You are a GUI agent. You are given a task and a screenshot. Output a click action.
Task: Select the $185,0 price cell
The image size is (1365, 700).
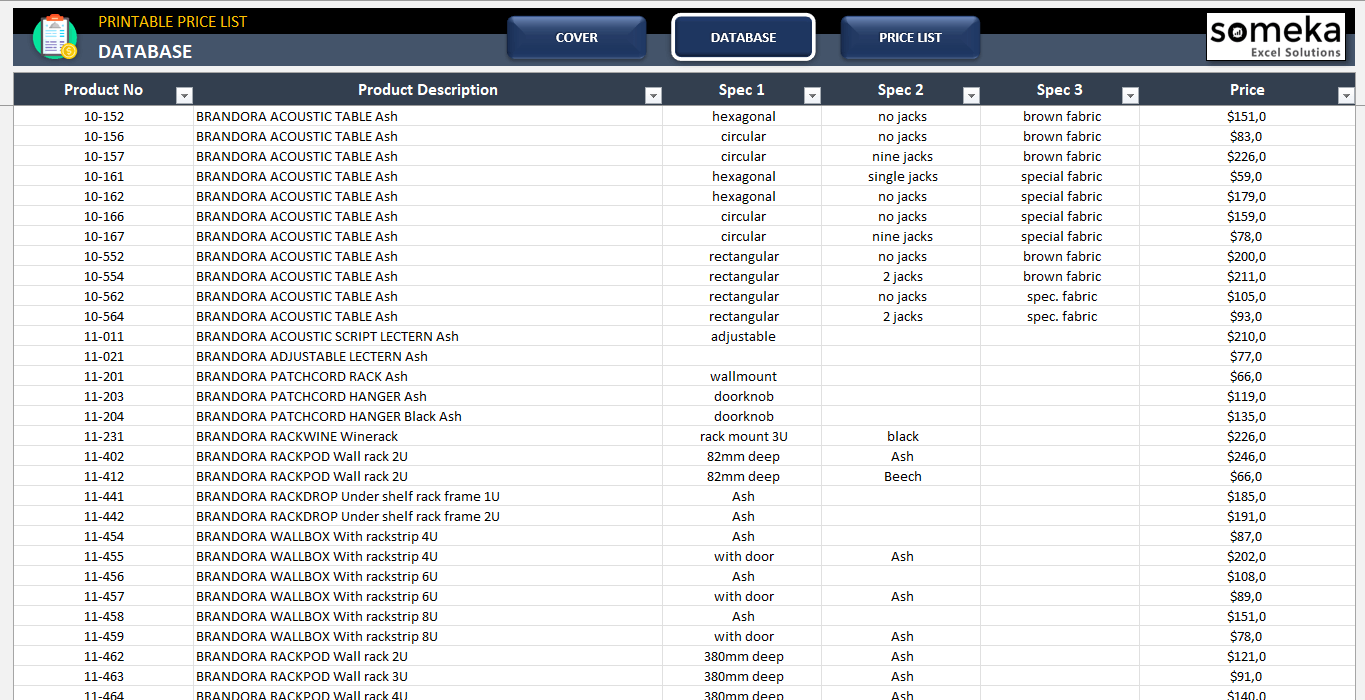click(1247, 497)
